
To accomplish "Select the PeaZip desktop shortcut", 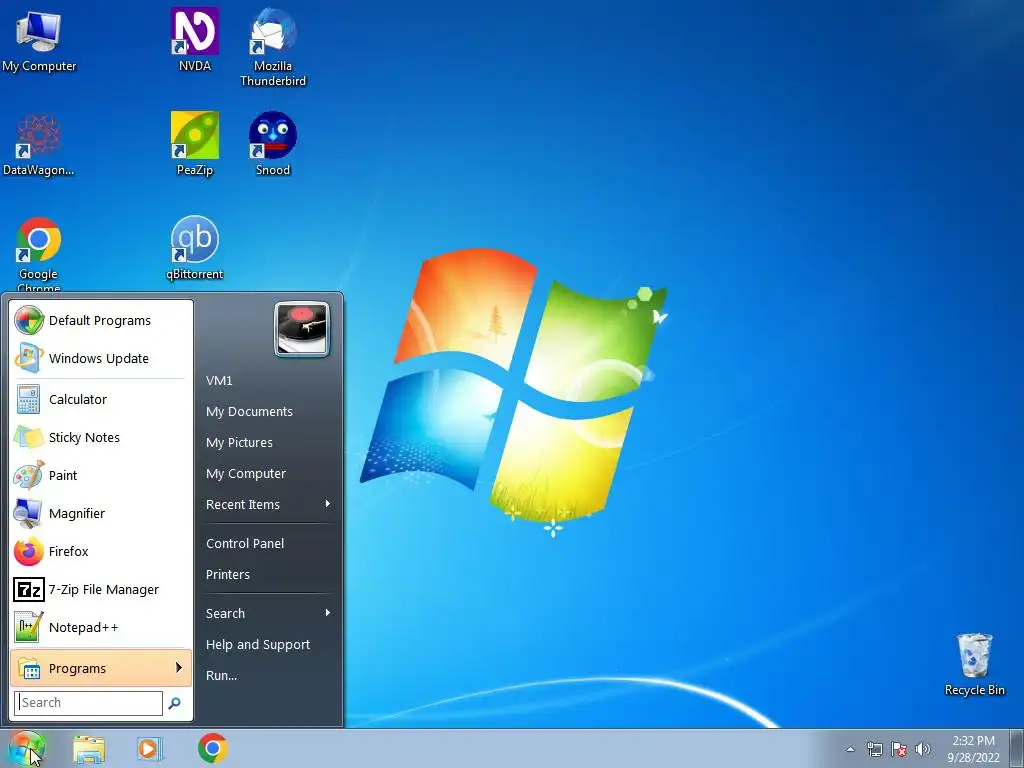I will (x=195, y=144).
